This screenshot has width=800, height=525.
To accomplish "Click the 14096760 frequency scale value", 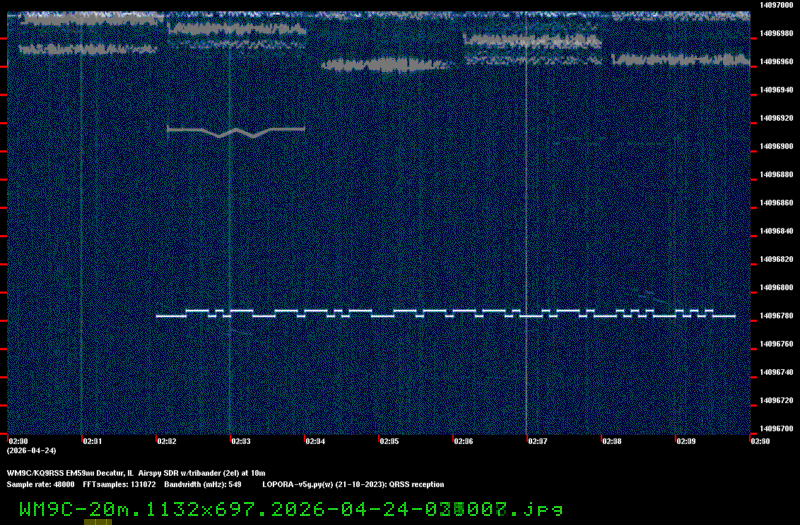I will (776, 344).
